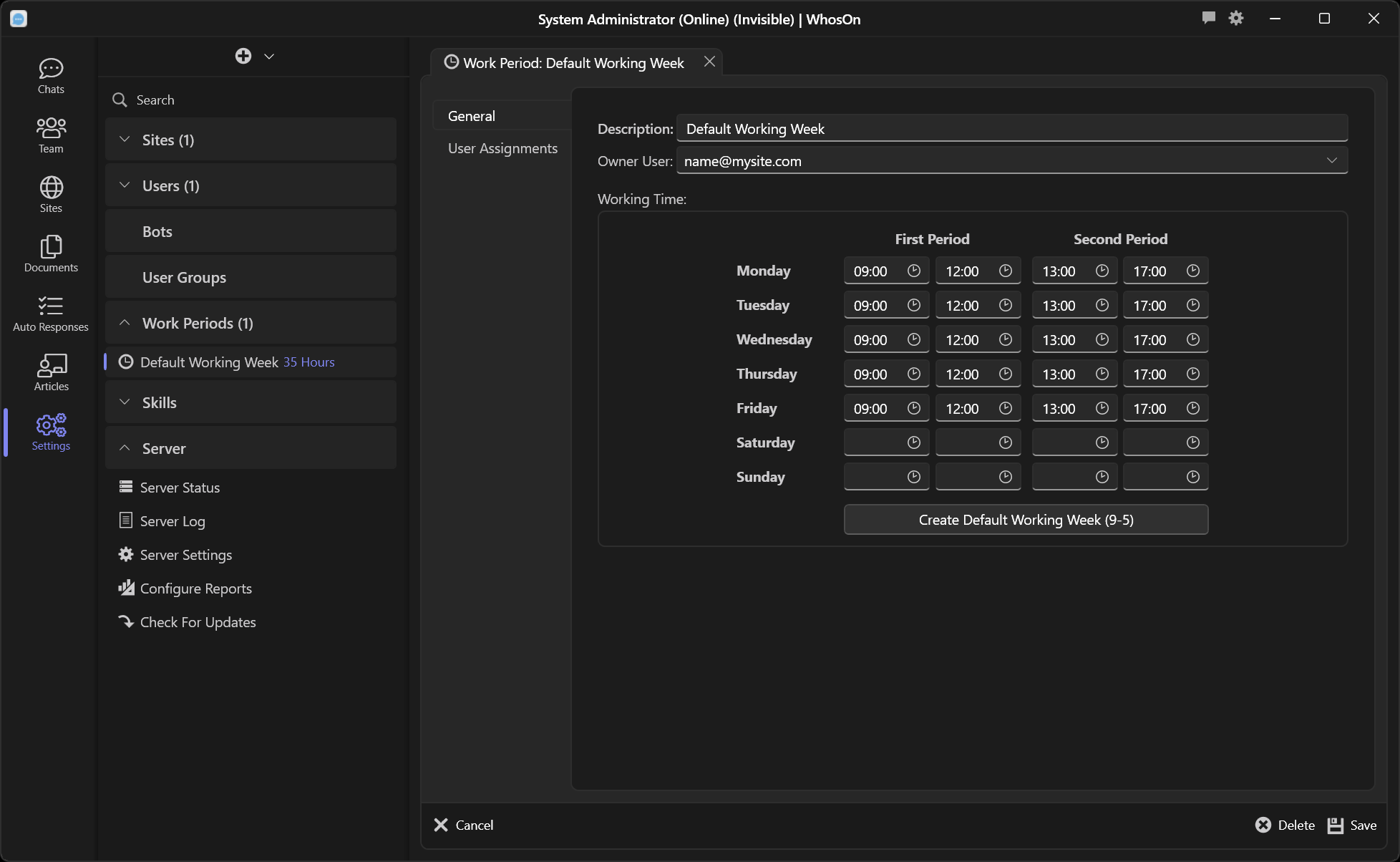Screen dimensions: 1400x862
Task: Open the Settings gears icon in the sidebar
Action: pos(51,425)
